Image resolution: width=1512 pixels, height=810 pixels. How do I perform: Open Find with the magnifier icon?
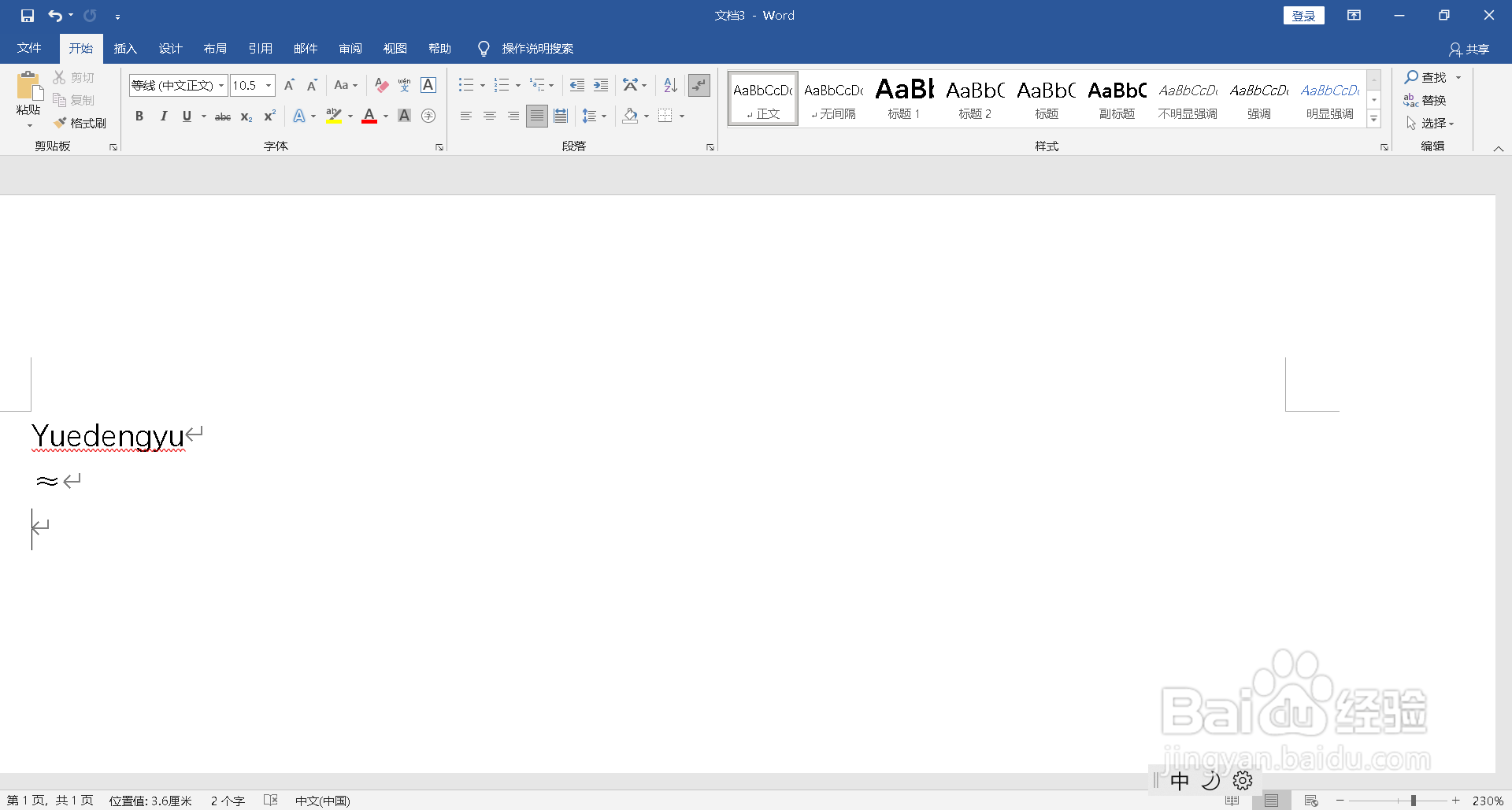tap(1426, 77)
